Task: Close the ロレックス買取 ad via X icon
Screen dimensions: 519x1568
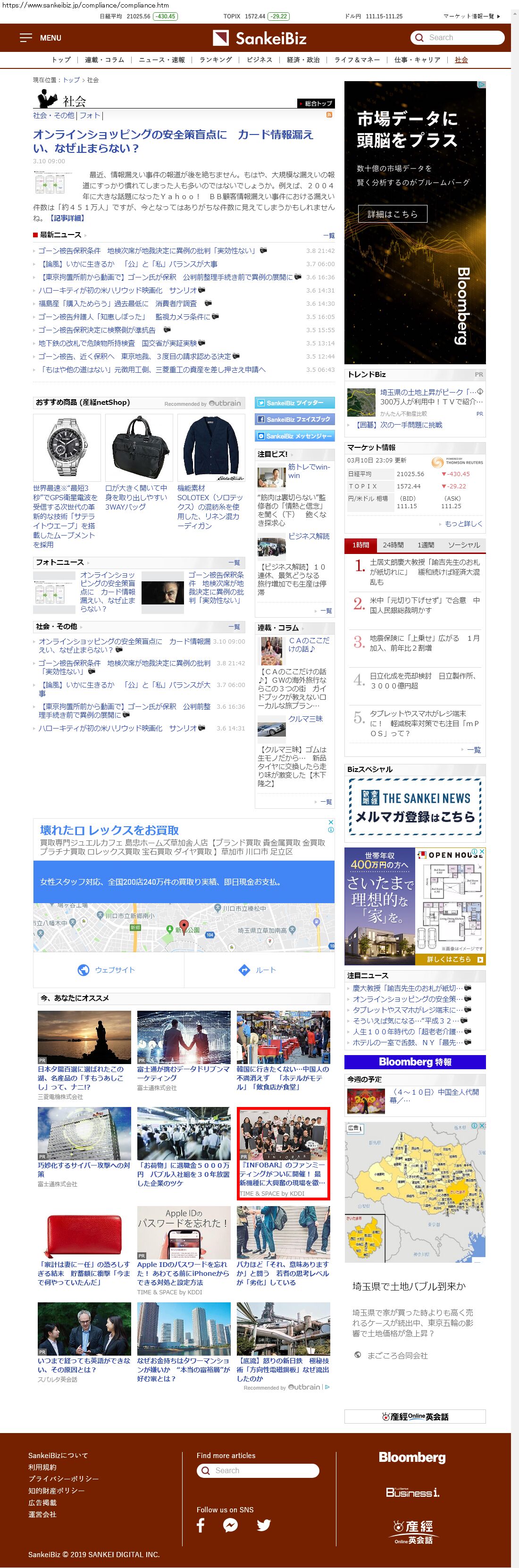Action: pyautogui.click(x=330, y=822)
